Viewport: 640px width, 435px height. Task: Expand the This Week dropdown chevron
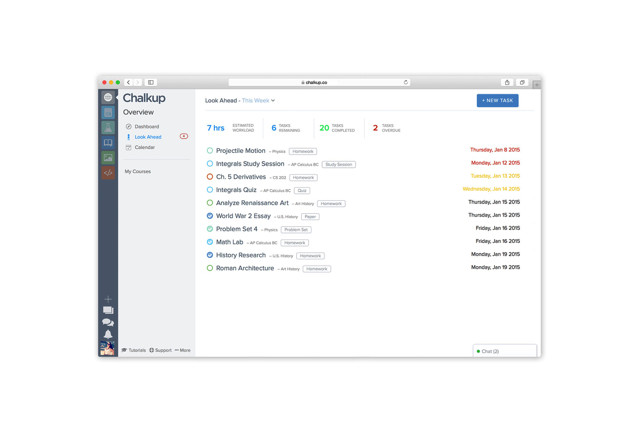click(273, 100)
